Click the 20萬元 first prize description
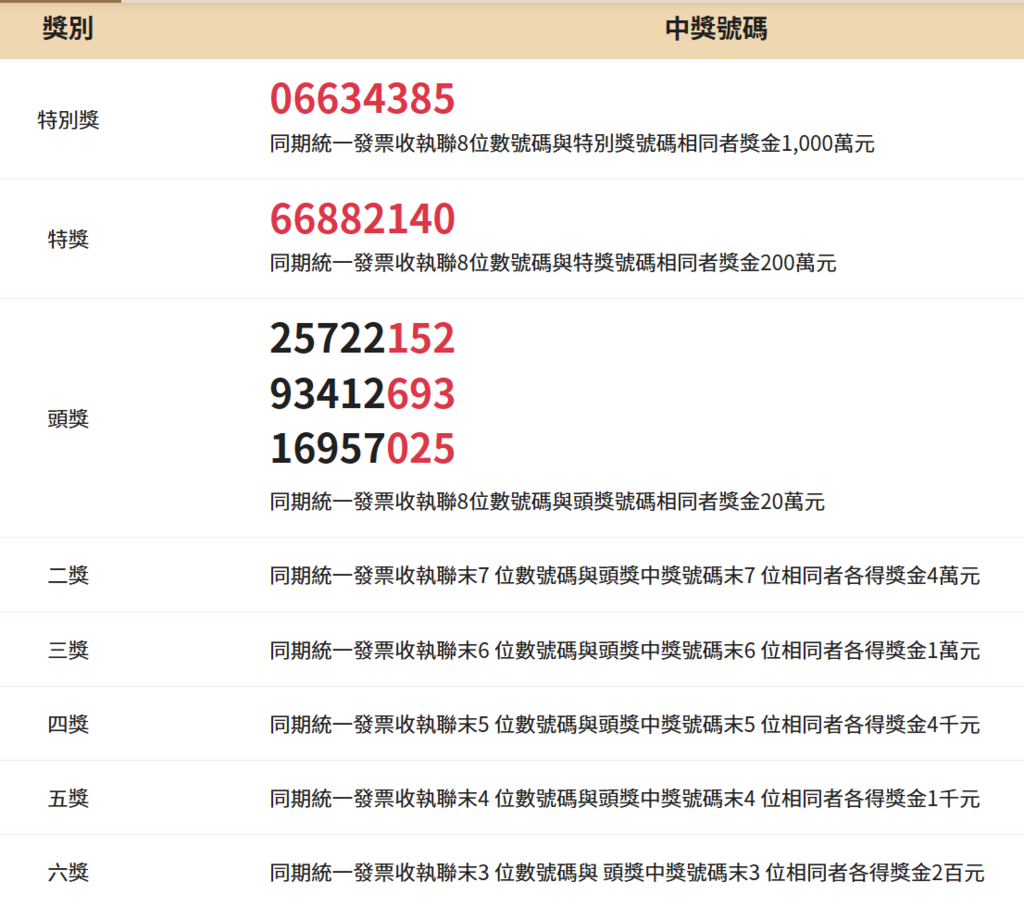The width and height of the screenshot is (1024, 907). click(547, 501)
